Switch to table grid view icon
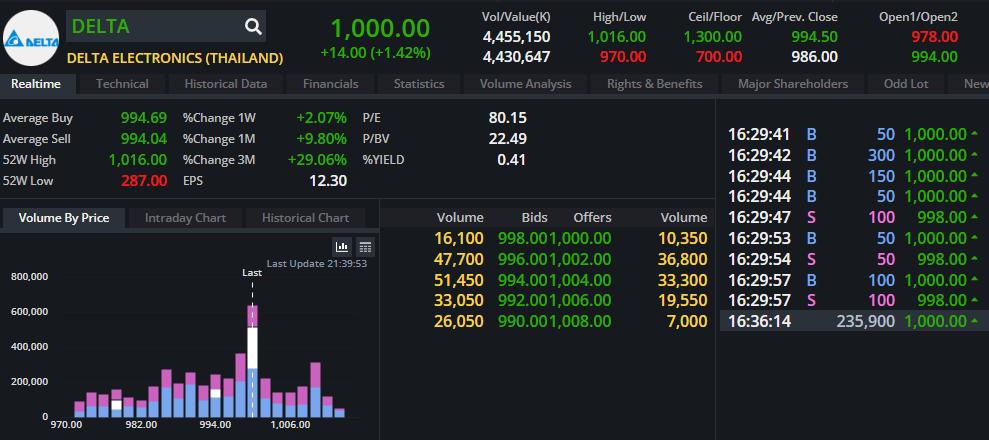The image size is (989, 440). point(365,247)
